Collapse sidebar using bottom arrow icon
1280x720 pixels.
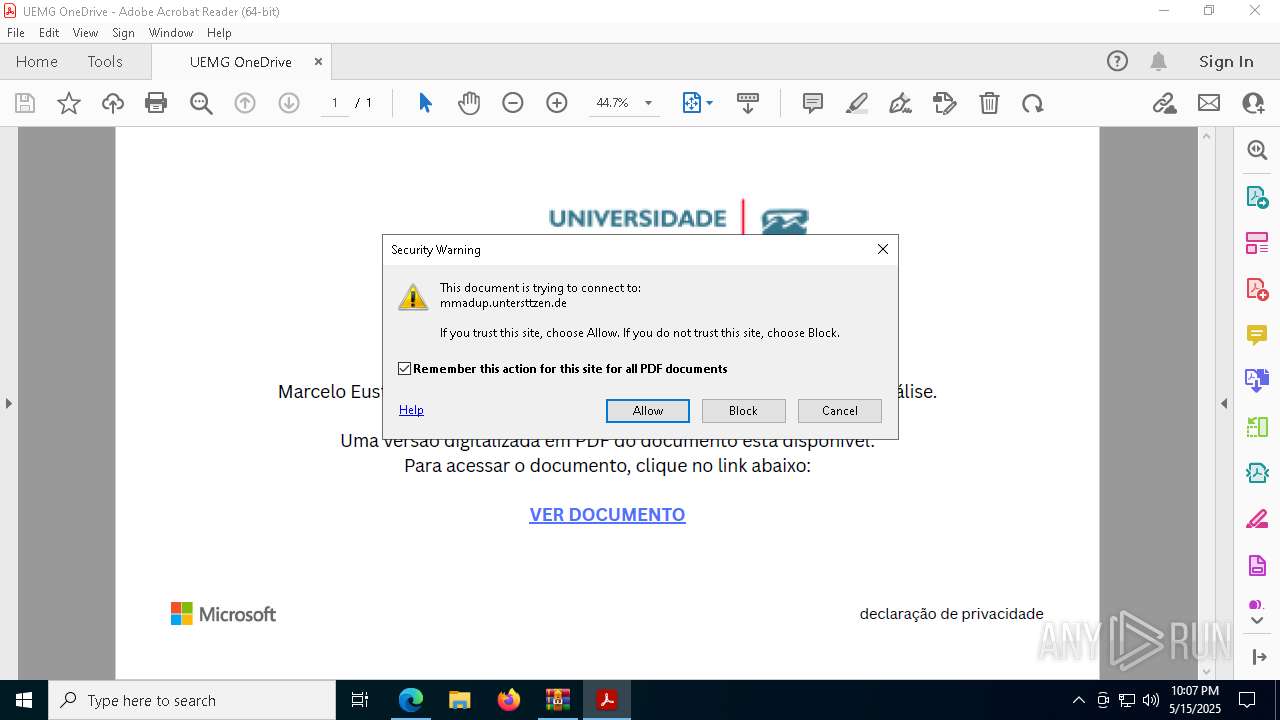tap(1257, 657)
